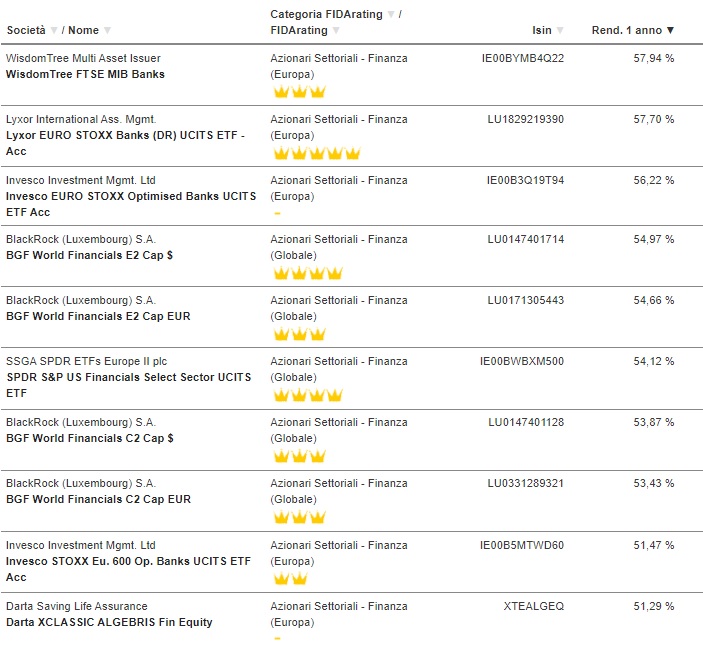Select ISIN IE00B5MTWD60
Image resolution: width=703 pixels, height=650 pixels.
(522, 545)
